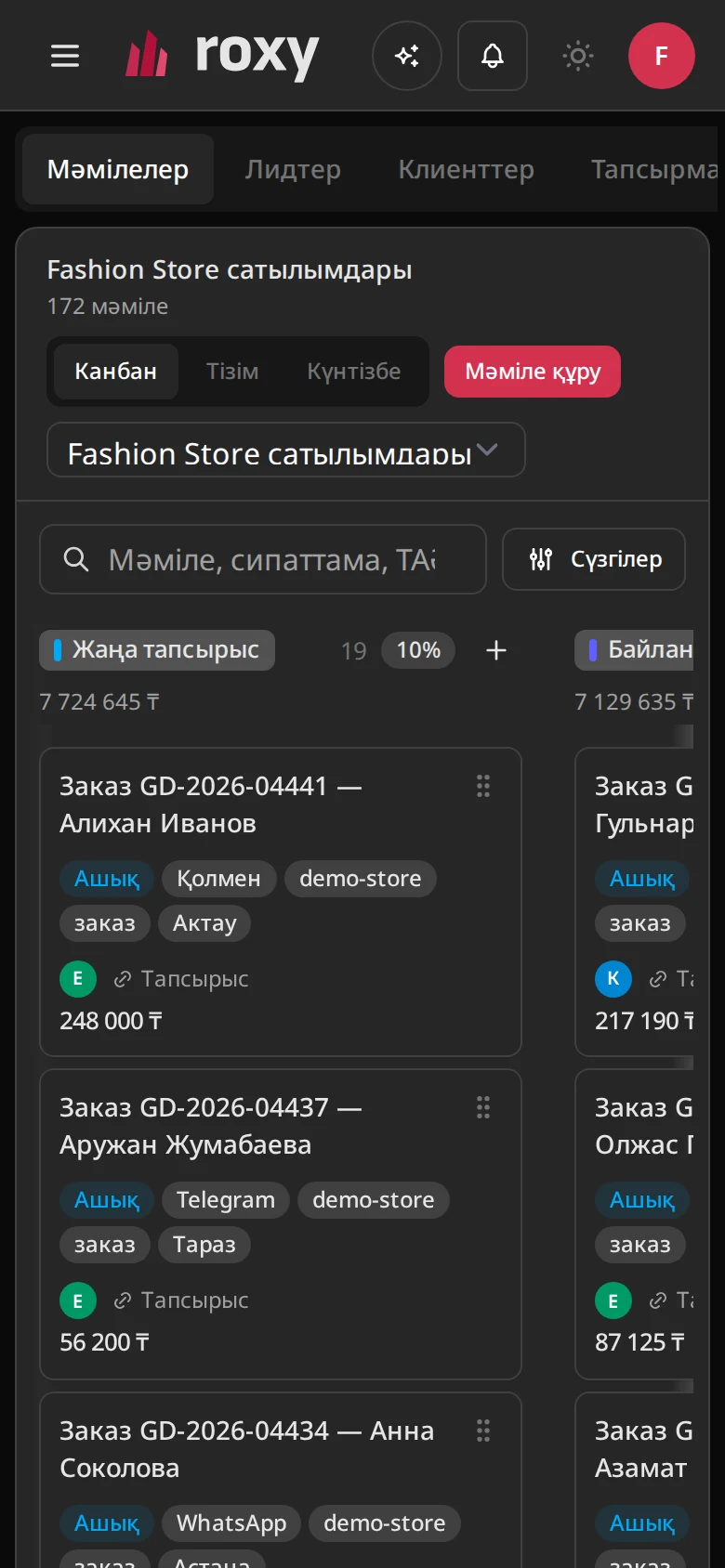
Task: Click the Байлан column header
Action: [635, 650]
